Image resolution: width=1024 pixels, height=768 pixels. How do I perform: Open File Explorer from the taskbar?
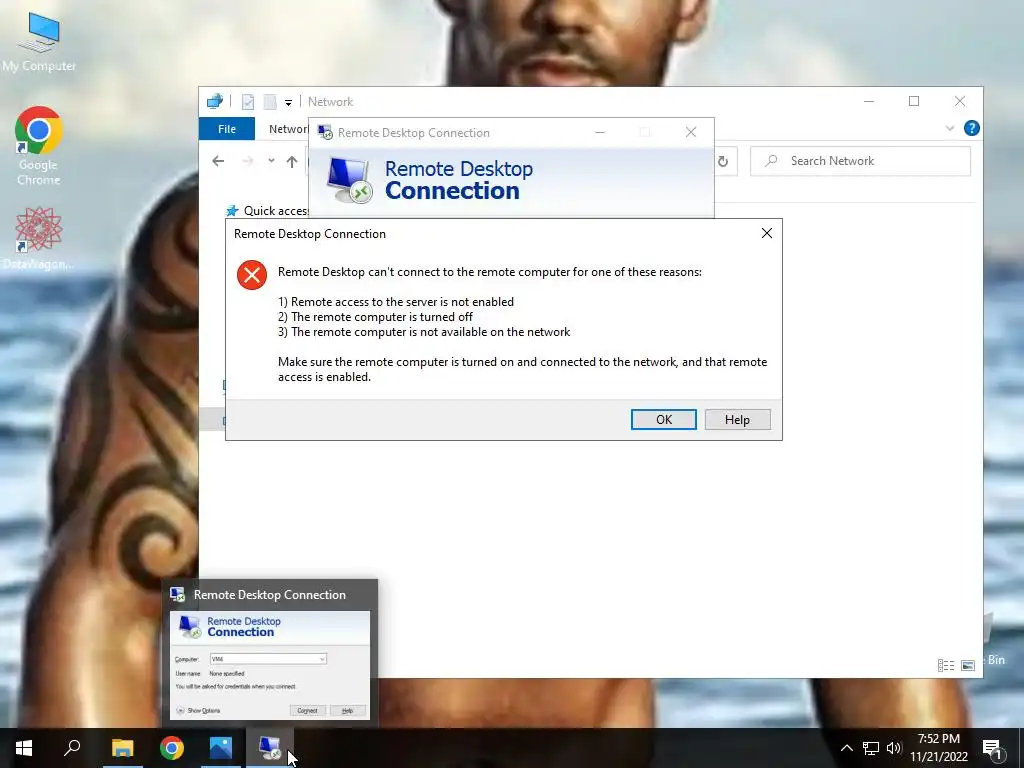click(x=122, y=748)
